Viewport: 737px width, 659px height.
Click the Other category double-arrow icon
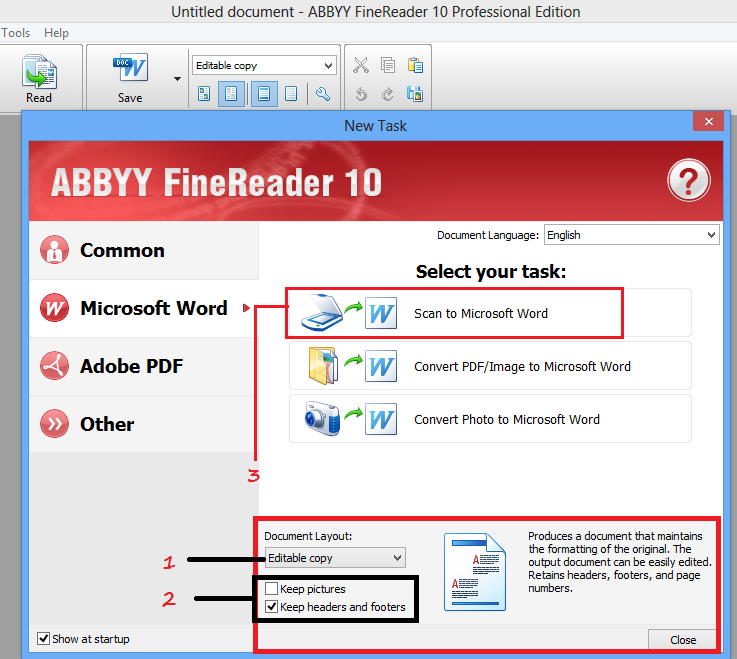[55, 424]
